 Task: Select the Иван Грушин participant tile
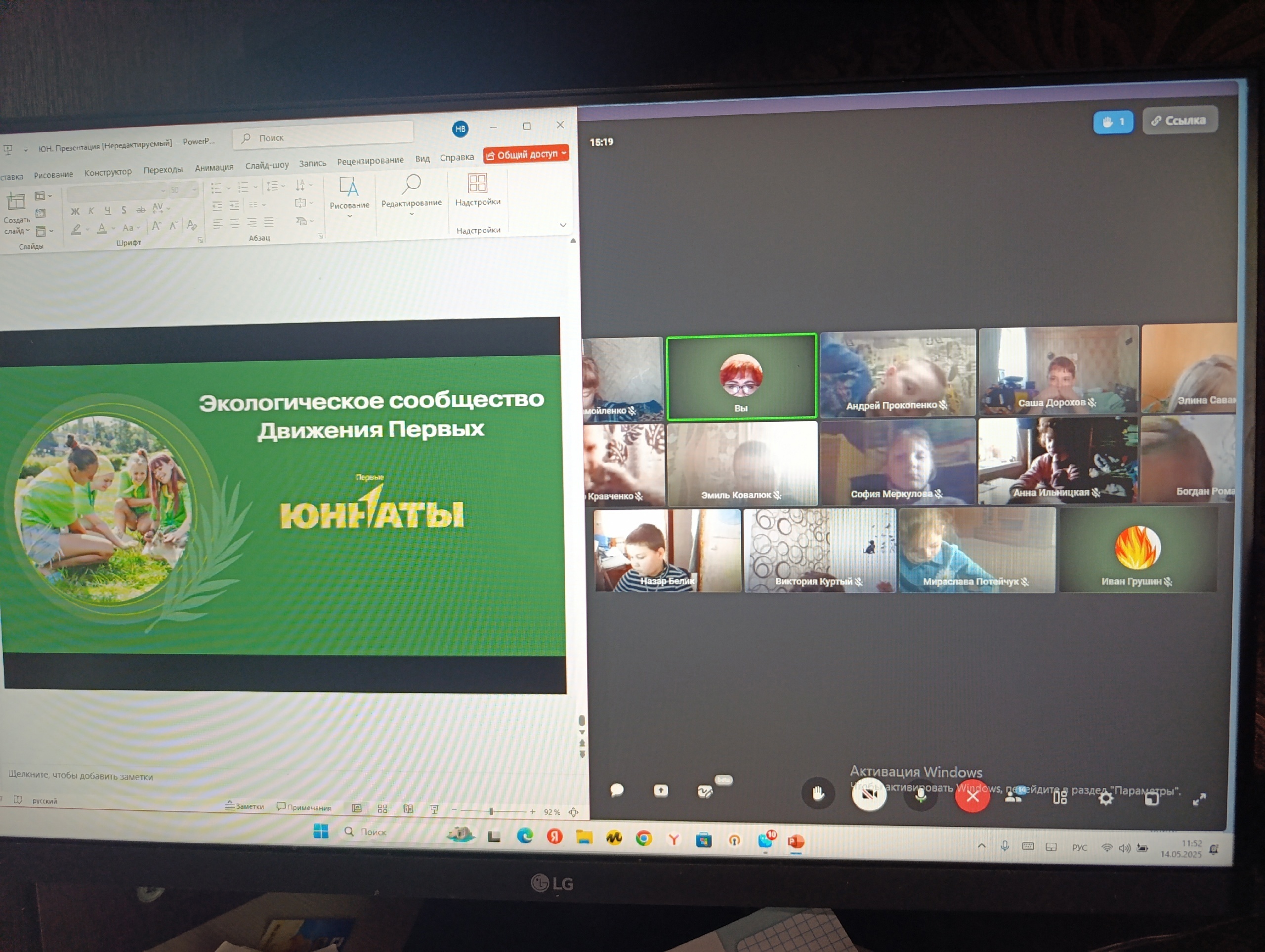coord(1138,549)
